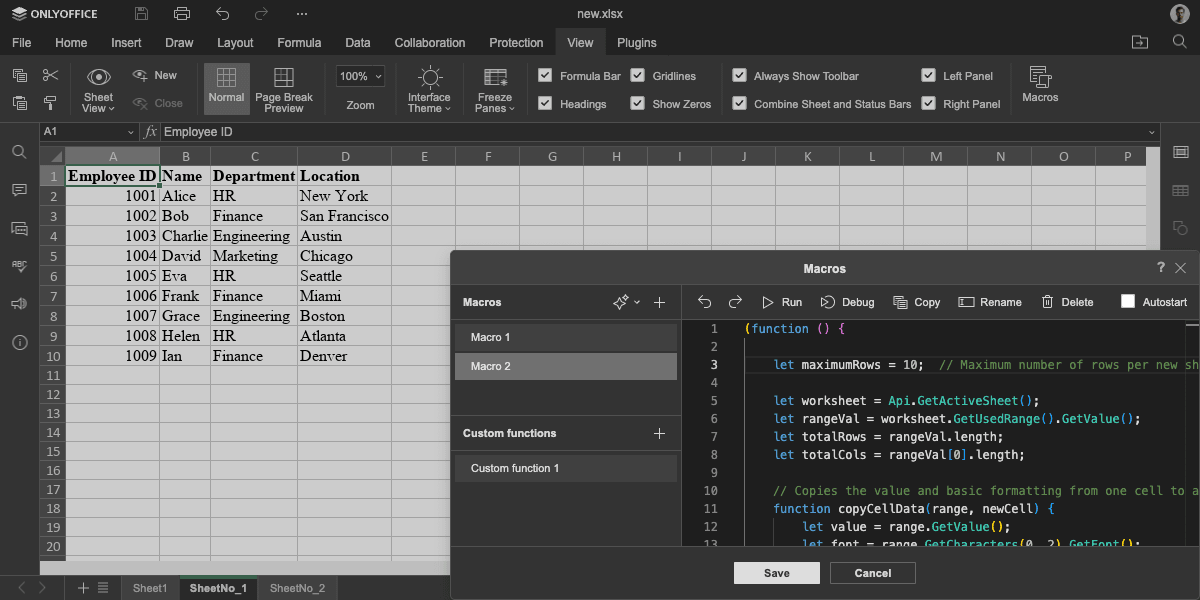Viewport: 1200px width, 600px height.
Task: Open Comments panel in left sidebar
Action: (x=19, y=190)
